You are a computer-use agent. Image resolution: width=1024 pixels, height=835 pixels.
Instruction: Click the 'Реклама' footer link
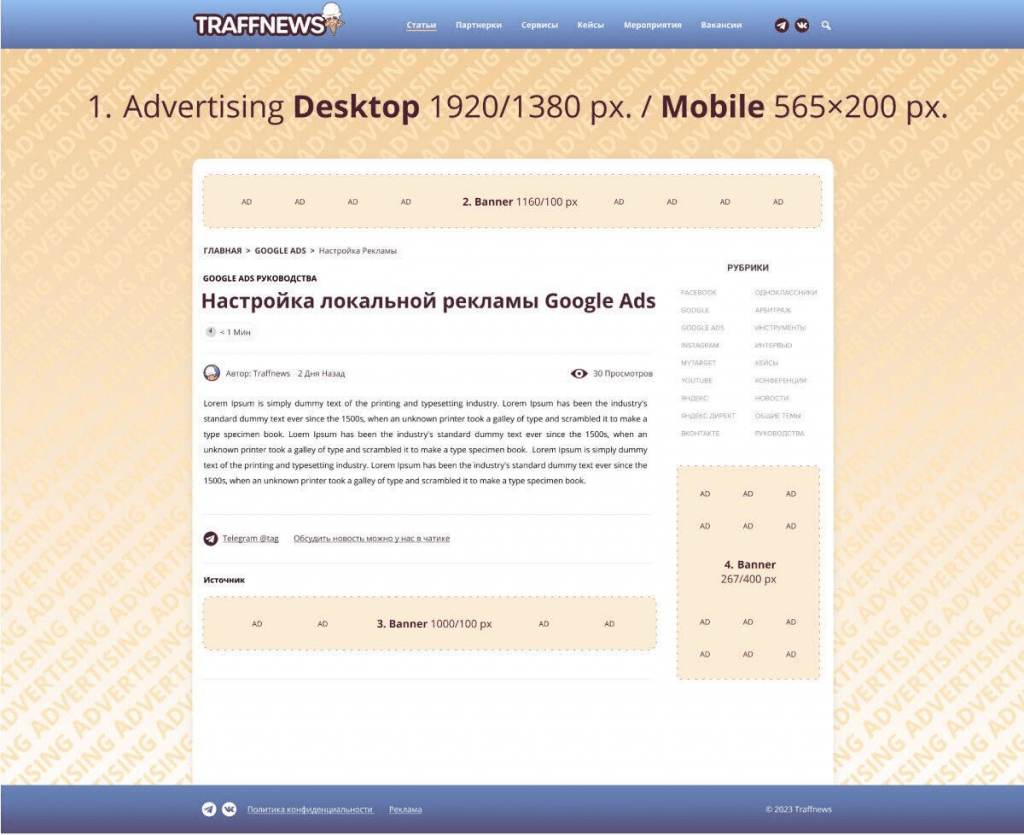pos(406,810)
